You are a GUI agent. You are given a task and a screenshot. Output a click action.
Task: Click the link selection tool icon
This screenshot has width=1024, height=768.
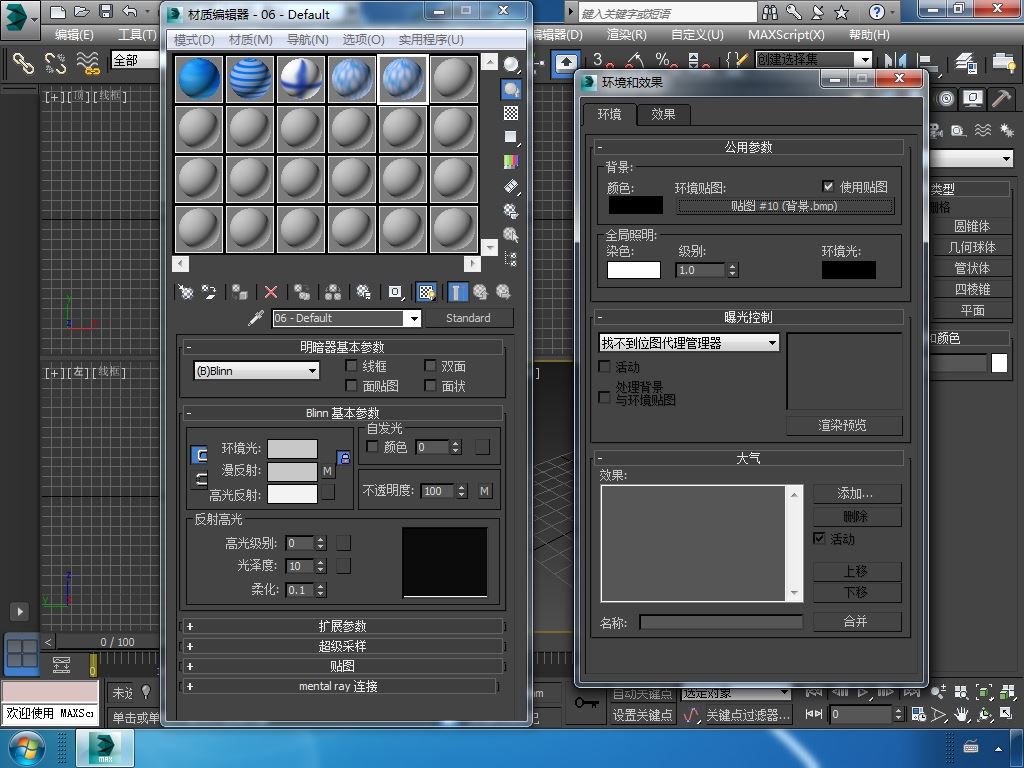[x=24, y=63]
